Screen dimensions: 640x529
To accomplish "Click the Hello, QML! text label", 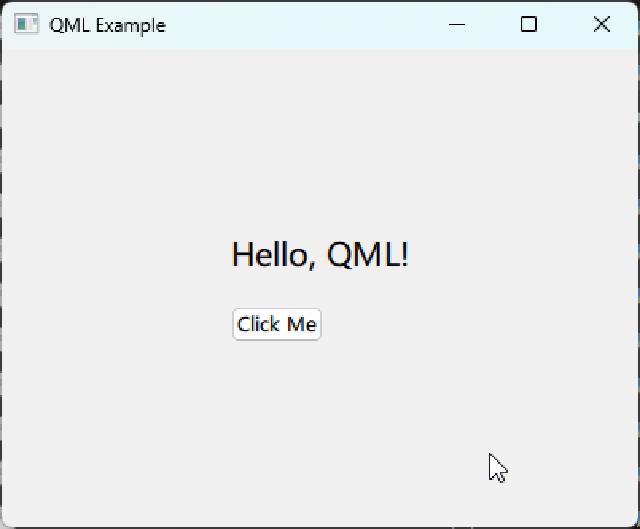I will (320, 255).
